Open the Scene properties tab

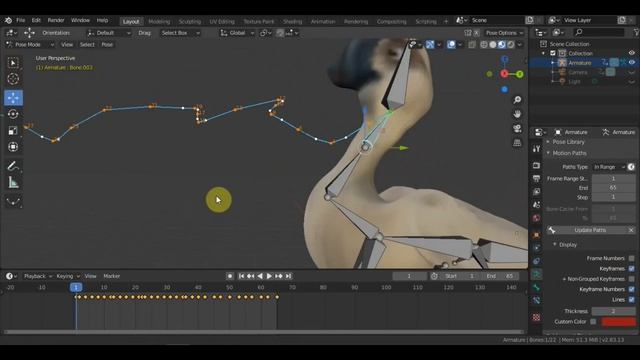(x=536, y=205)
